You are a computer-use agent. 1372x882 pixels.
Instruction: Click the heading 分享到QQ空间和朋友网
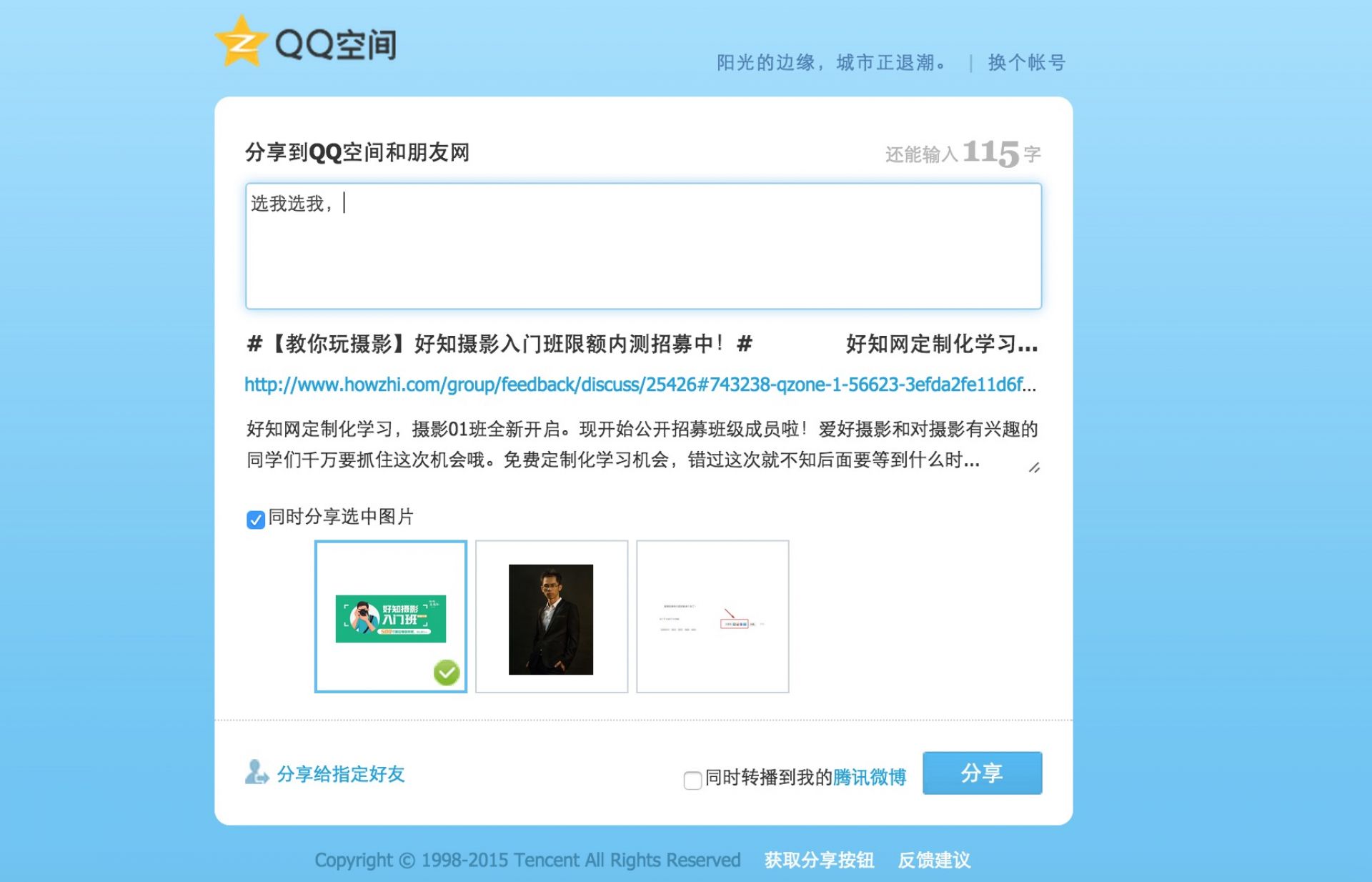pyautogui.click(x=357, y=152)
